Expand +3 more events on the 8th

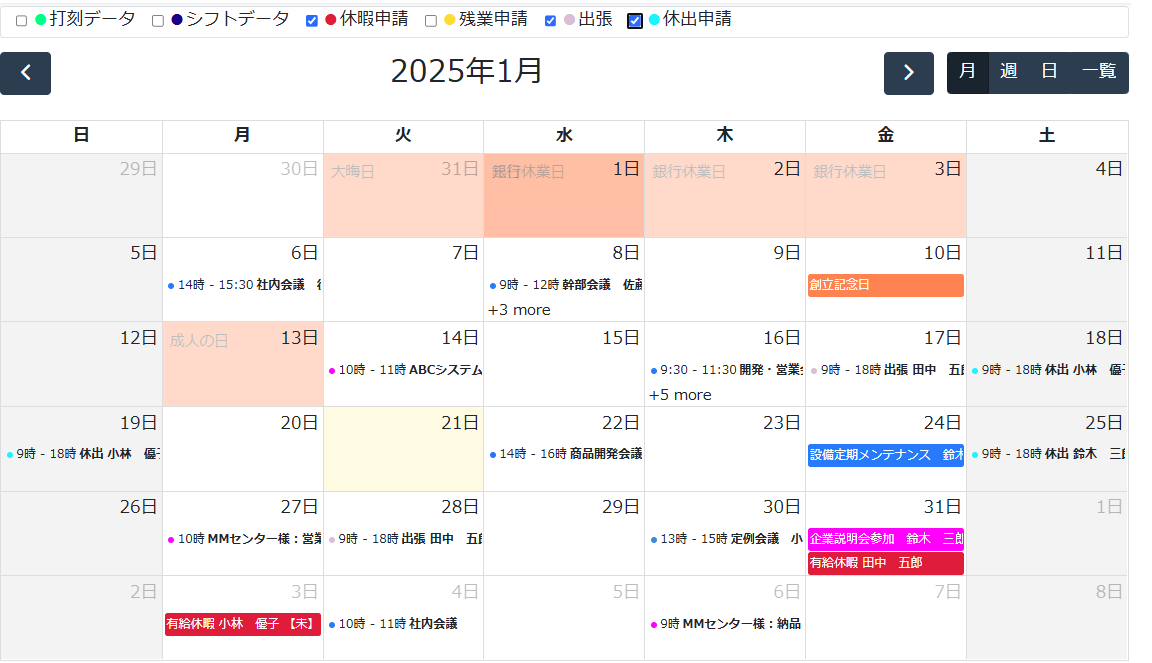pos(519,310)
